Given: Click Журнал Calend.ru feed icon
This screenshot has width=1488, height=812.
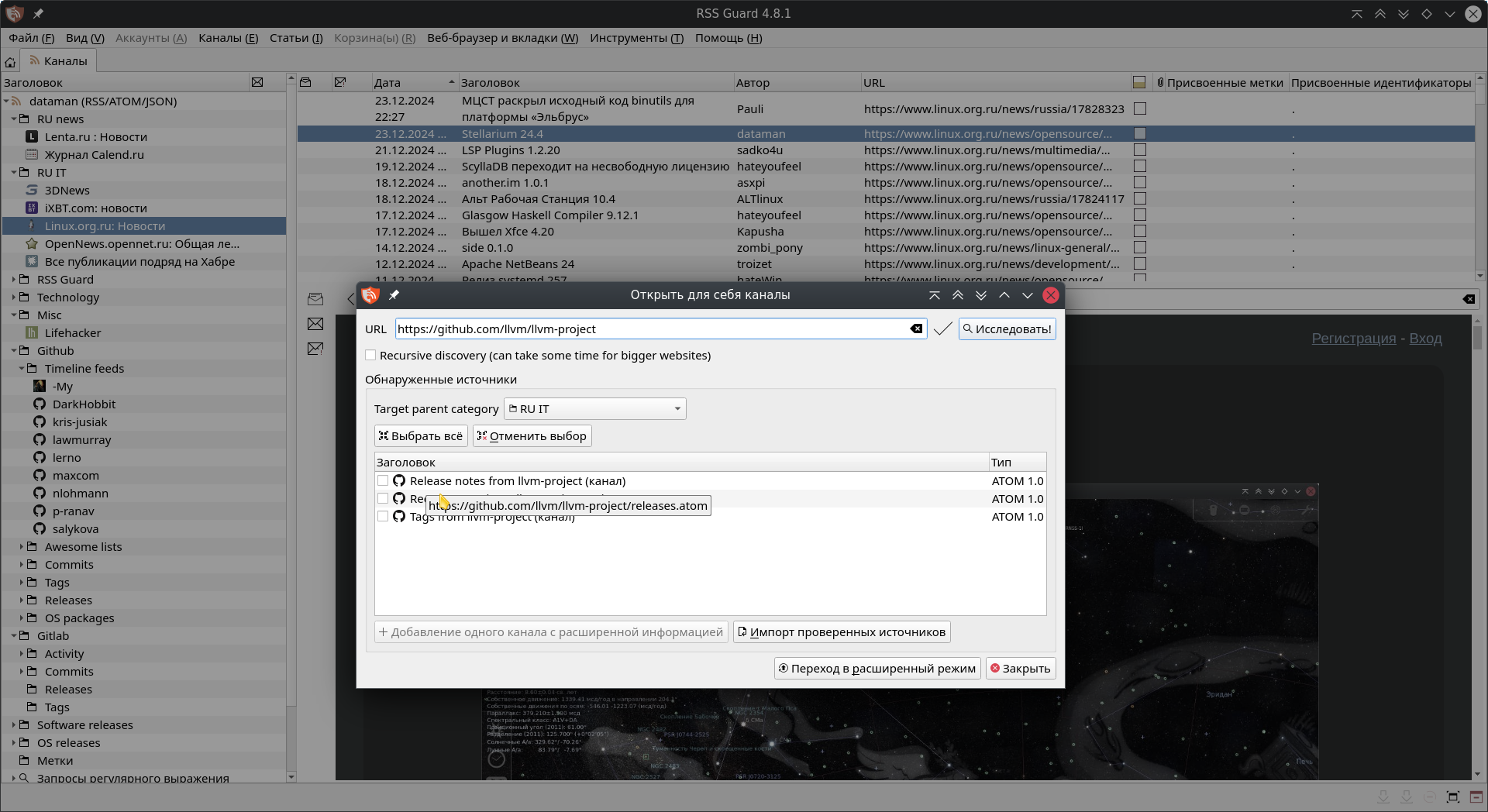Looking at the screenshot, I should click(x=32, y=155).
